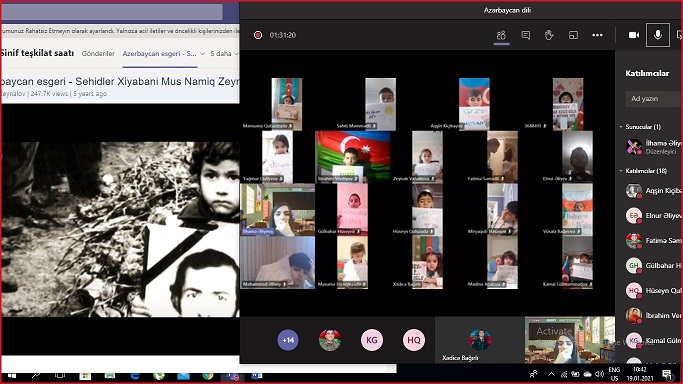Click the 'Ad yazın' name search field
683x384 pixels.
pos(654,99)
